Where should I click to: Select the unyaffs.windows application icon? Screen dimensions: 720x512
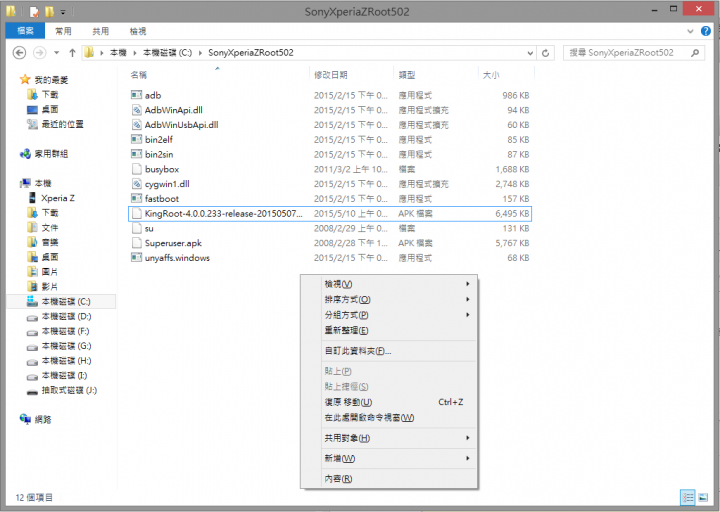coord(136,258)
